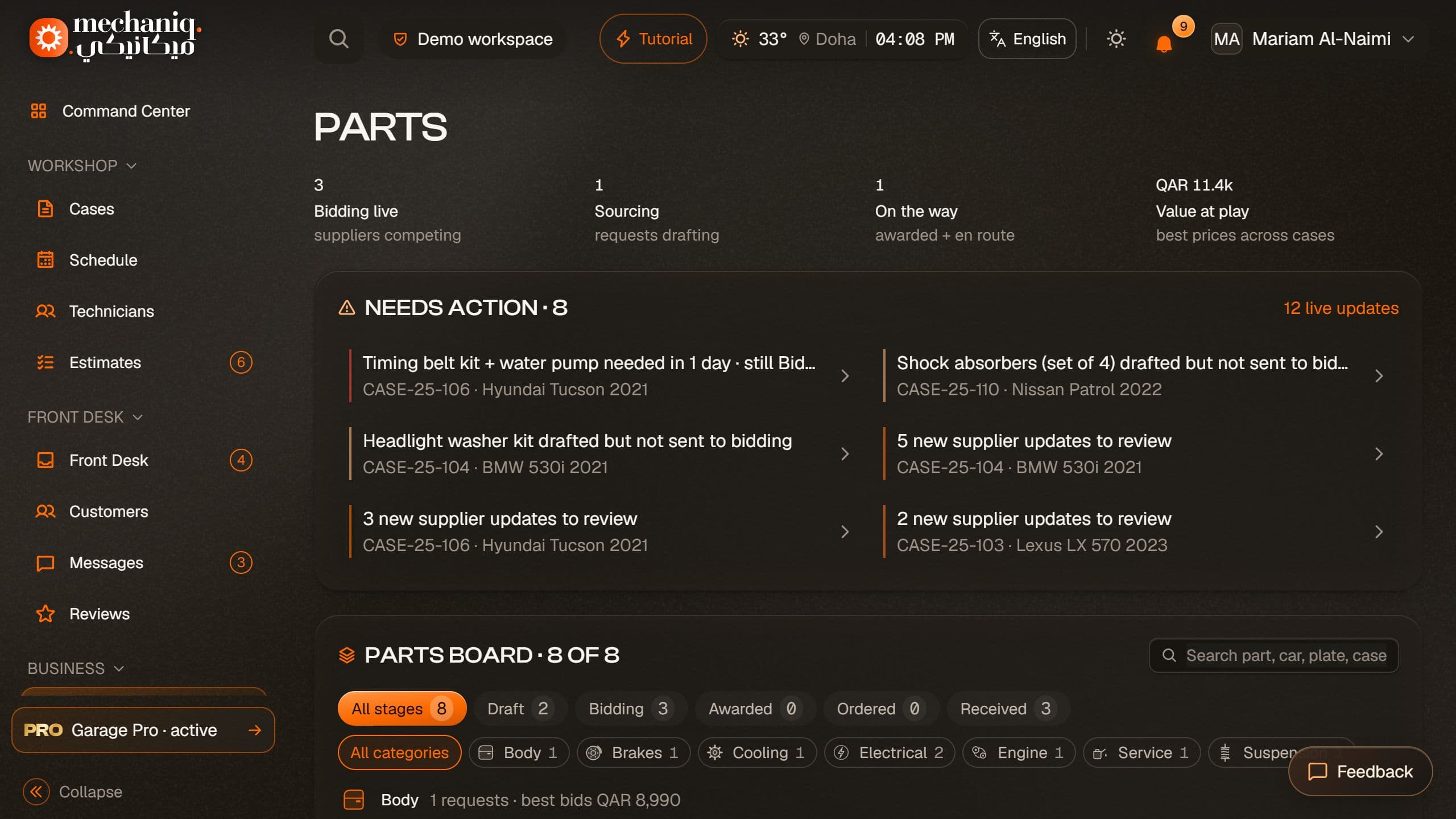Collapse the FRONT DESK section
The height and width of the screenshot is (819, 1456).
(x=85, y=417)
